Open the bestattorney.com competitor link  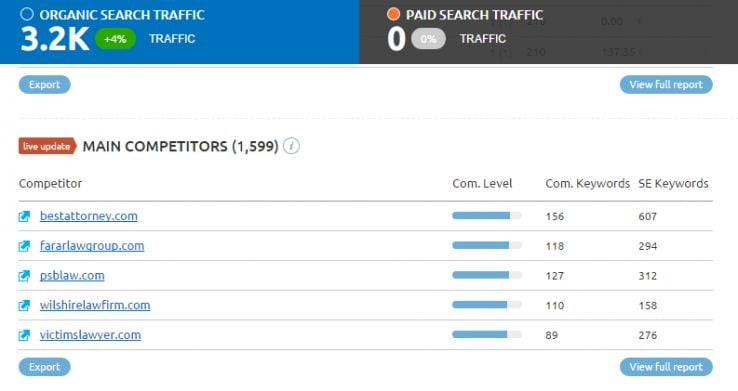tap(88, 216)
